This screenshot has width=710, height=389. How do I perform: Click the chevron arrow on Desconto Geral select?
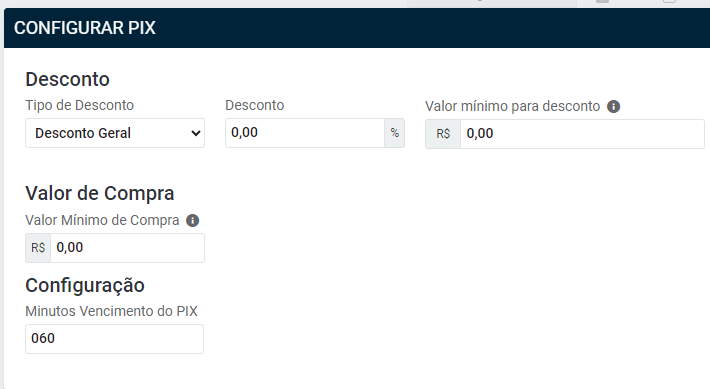pos(196,133)
